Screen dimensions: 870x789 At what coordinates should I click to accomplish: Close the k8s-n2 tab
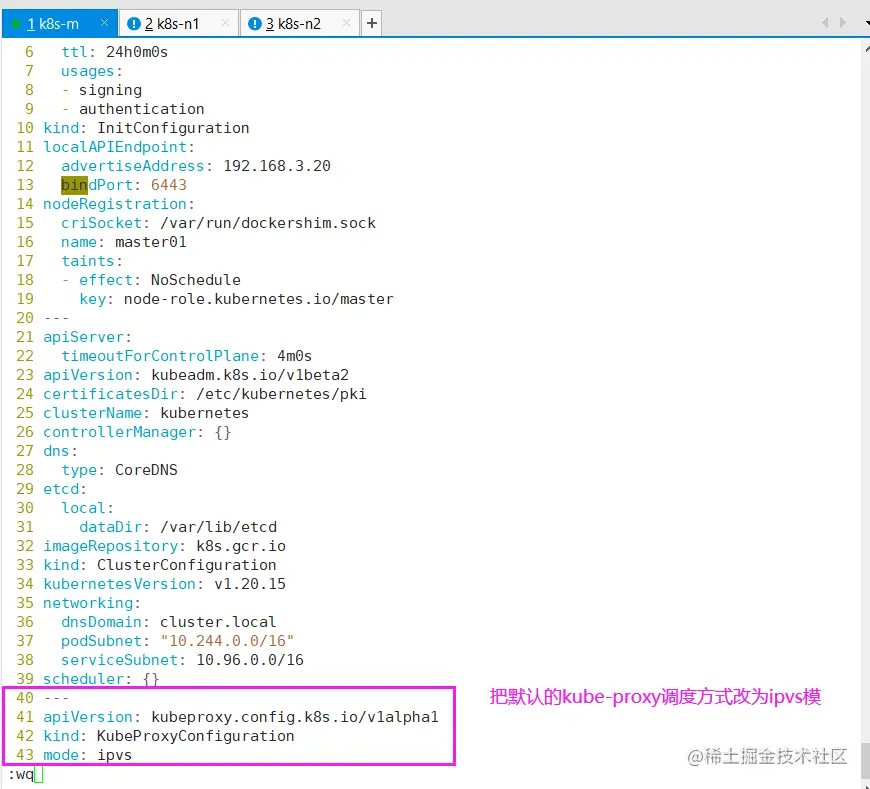point(346,23)
